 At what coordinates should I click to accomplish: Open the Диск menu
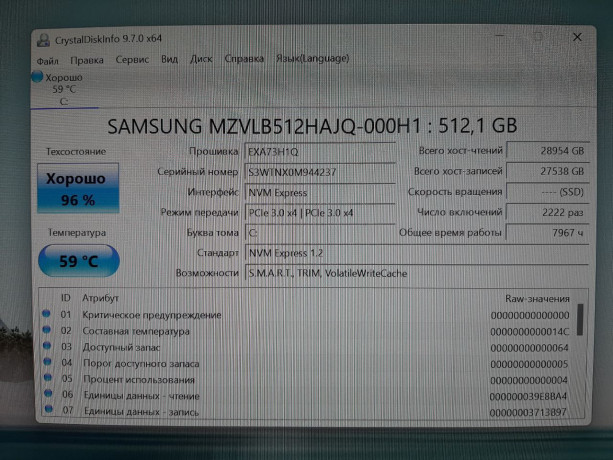click(201, 59)
